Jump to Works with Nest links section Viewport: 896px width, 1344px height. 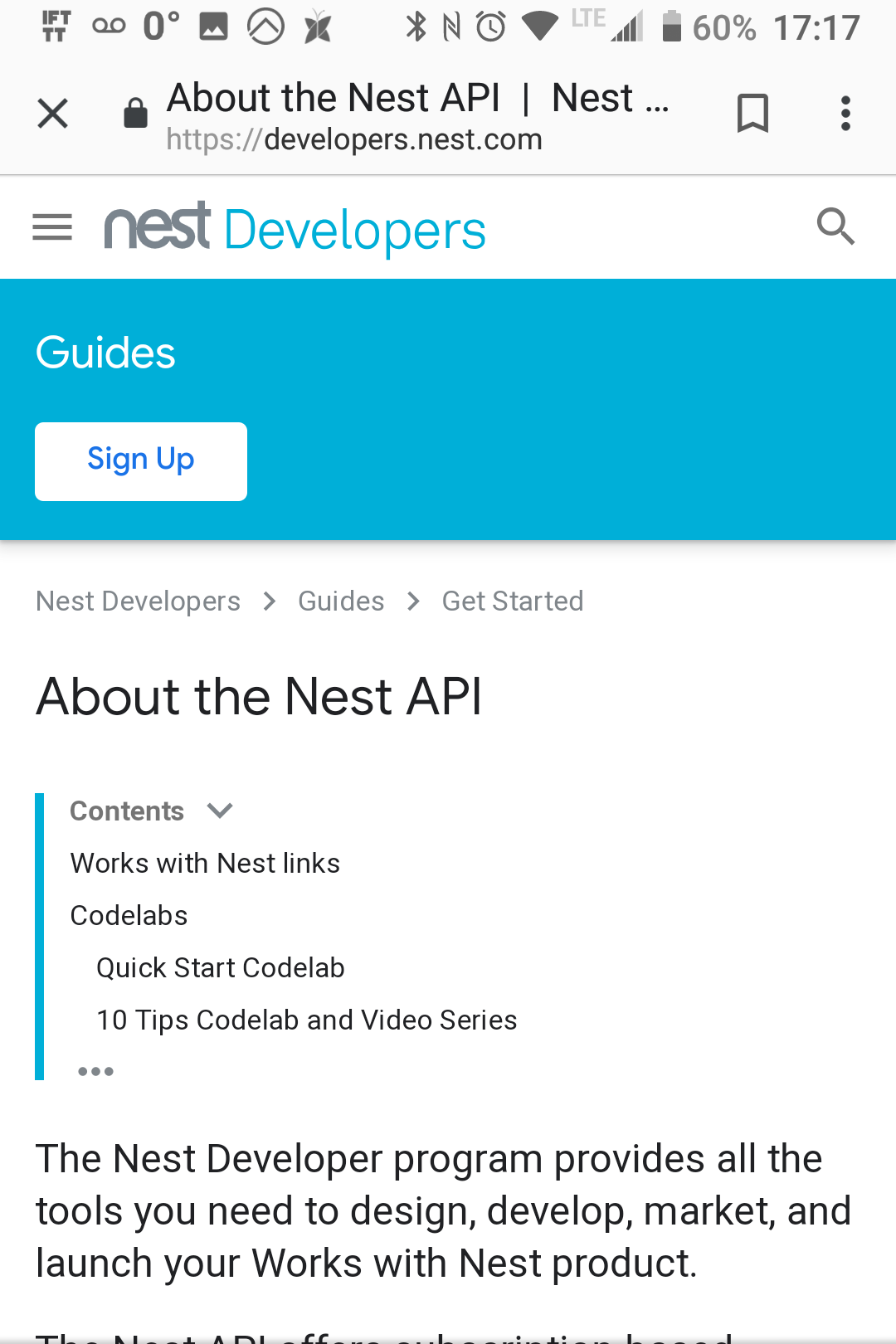pos(205,863)
